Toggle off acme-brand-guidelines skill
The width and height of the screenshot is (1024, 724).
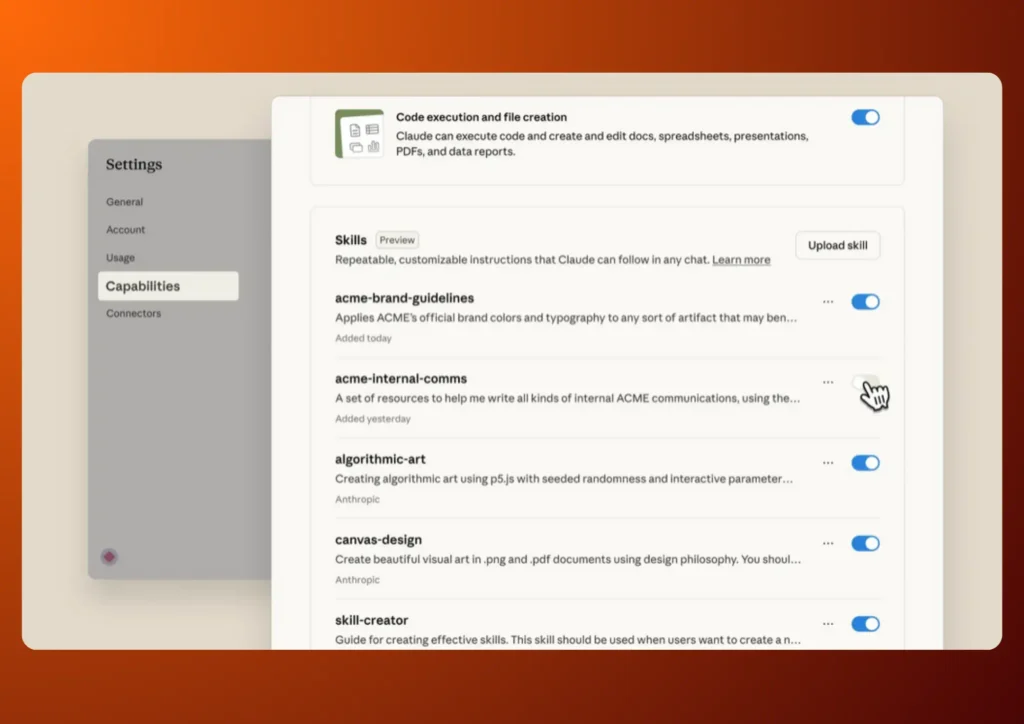pos(865,301)
